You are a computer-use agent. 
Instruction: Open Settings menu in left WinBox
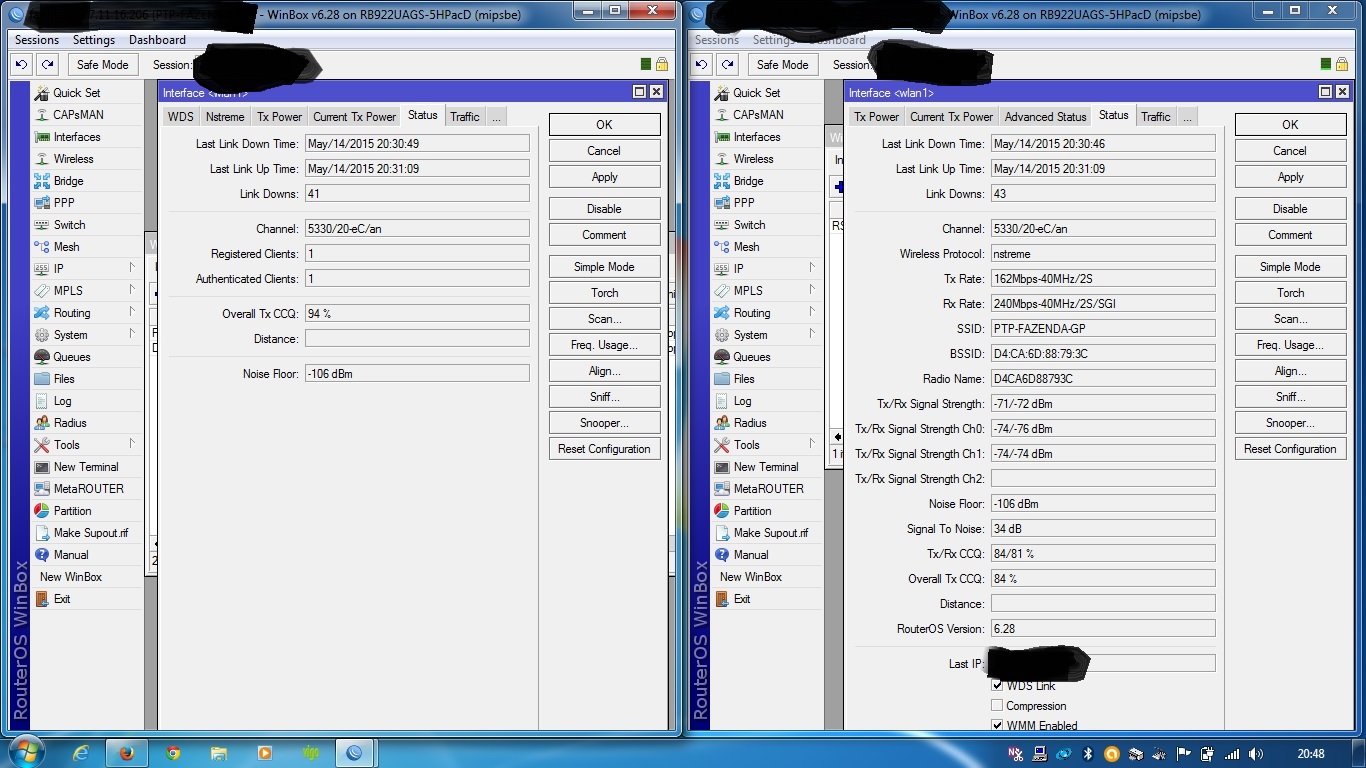click(94, 40)
